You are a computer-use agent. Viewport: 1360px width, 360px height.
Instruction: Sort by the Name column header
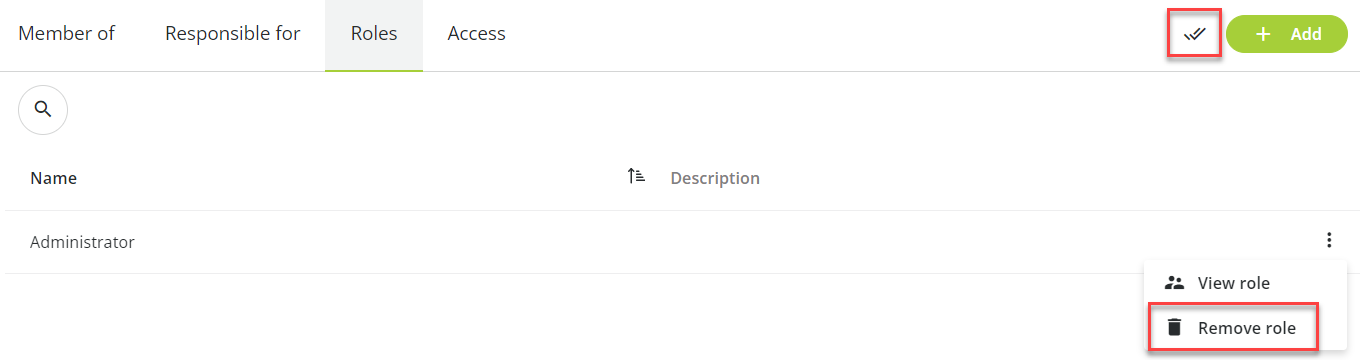click(x=53, y=178)
